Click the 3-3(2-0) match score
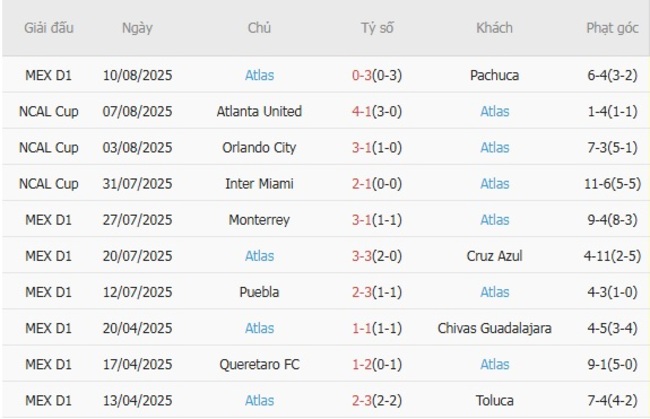 [377, 256]
